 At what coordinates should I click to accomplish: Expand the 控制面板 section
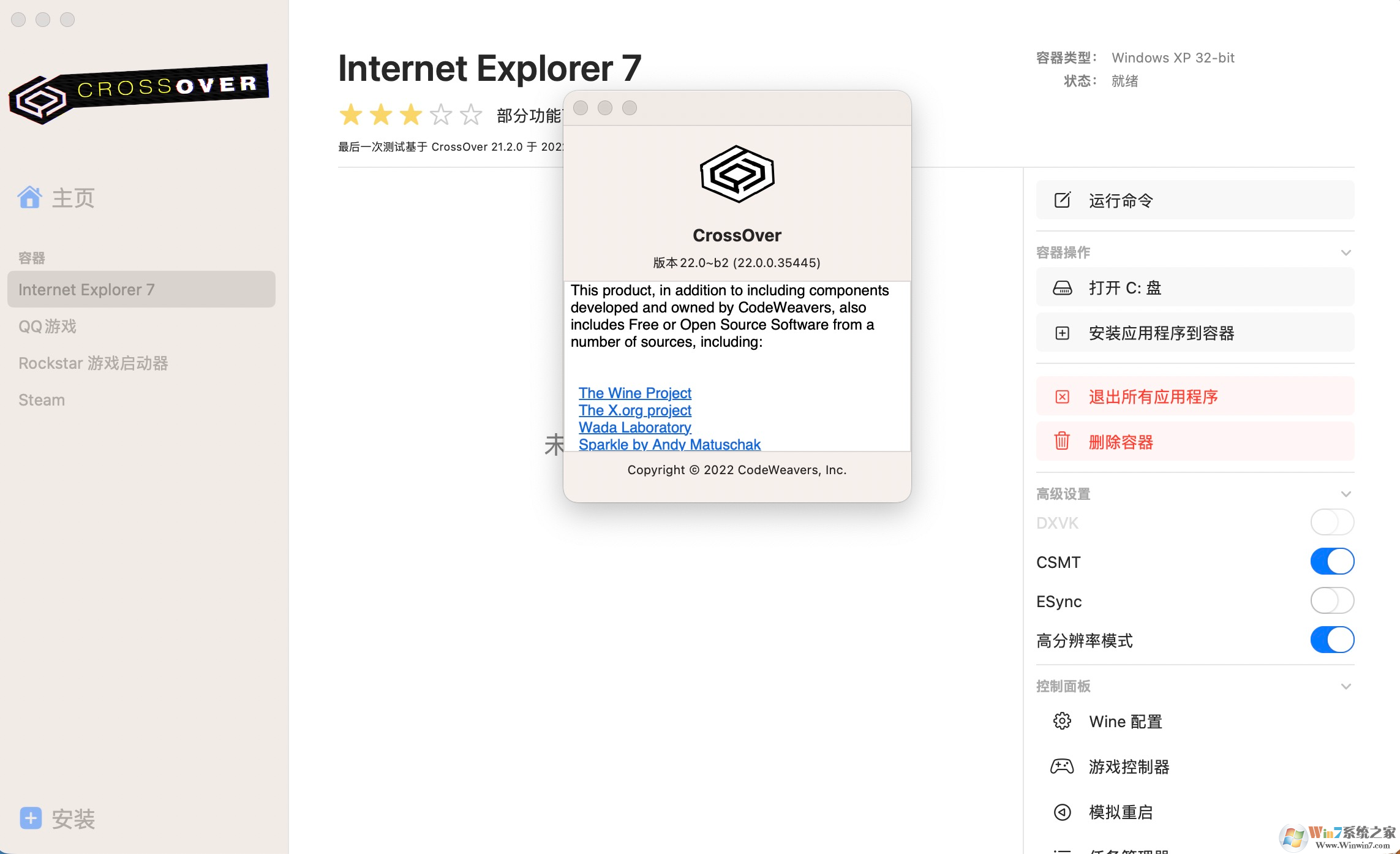tap(1346, 686)
